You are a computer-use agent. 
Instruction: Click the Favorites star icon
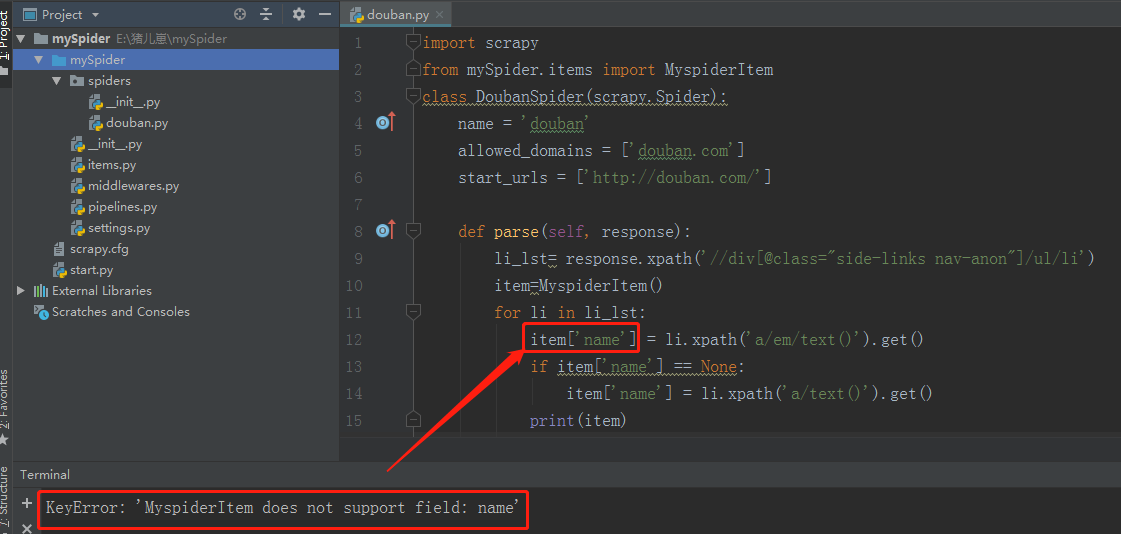pyautogui.click(x=5, y=439)
